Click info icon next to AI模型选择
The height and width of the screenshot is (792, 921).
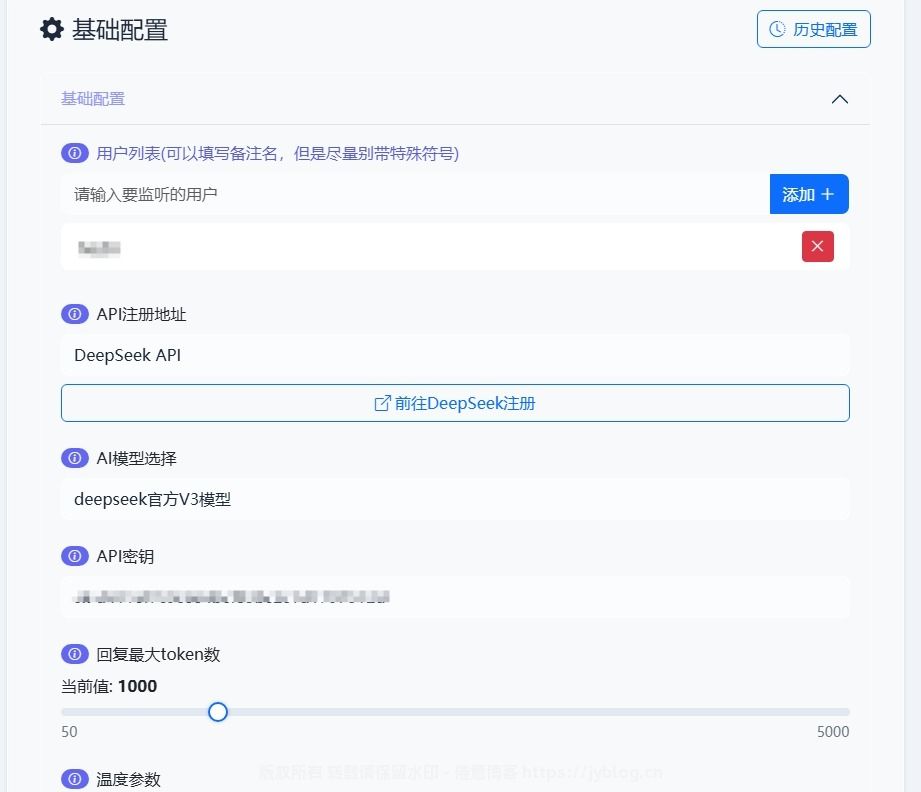pyautogui.click(x=75, y=458)
